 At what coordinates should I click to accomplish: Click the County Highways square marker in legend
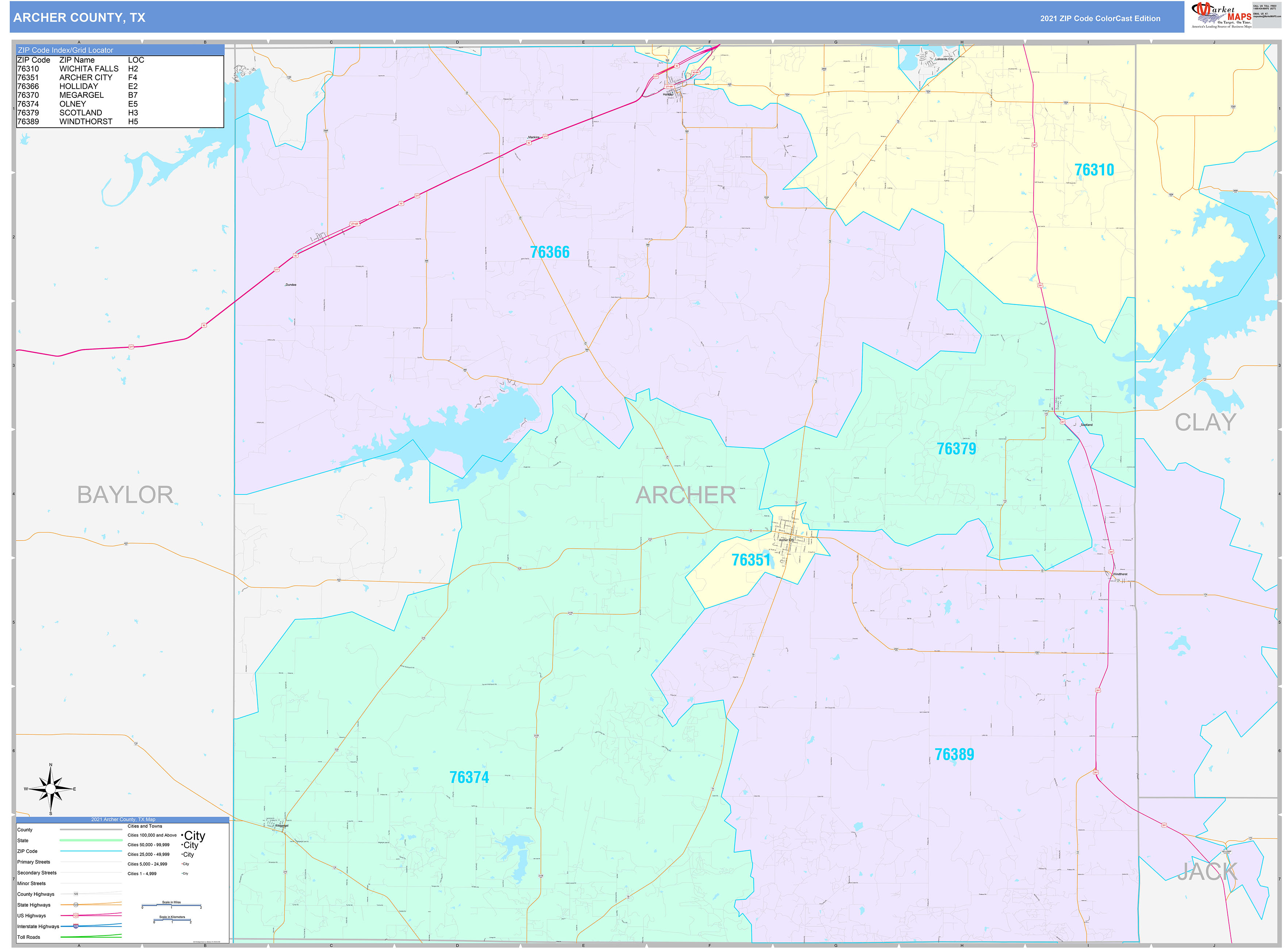(76, 894)
